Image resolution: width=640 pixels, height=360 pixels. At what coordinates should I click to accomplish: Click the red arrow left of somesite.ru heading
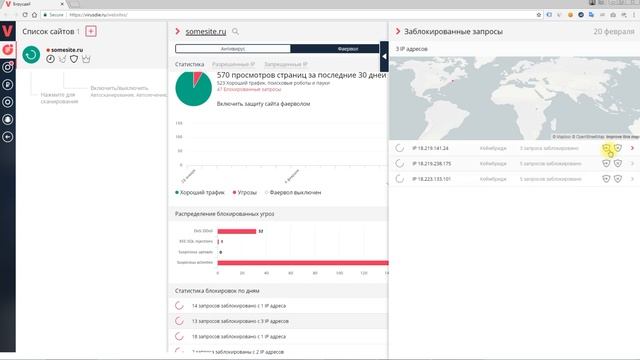[x=178, y=31]
